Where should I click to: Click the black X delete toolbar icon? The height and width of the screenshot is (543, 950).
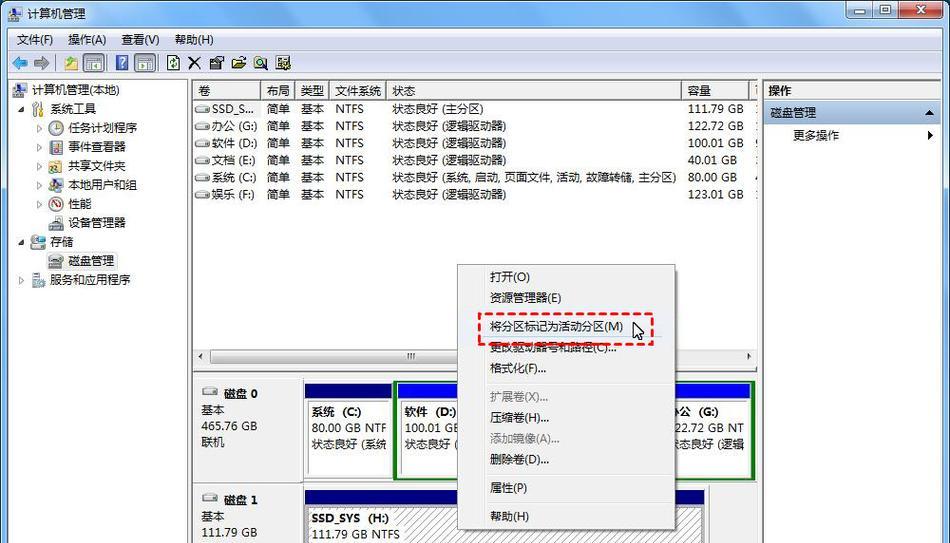(x=194, y=63)
